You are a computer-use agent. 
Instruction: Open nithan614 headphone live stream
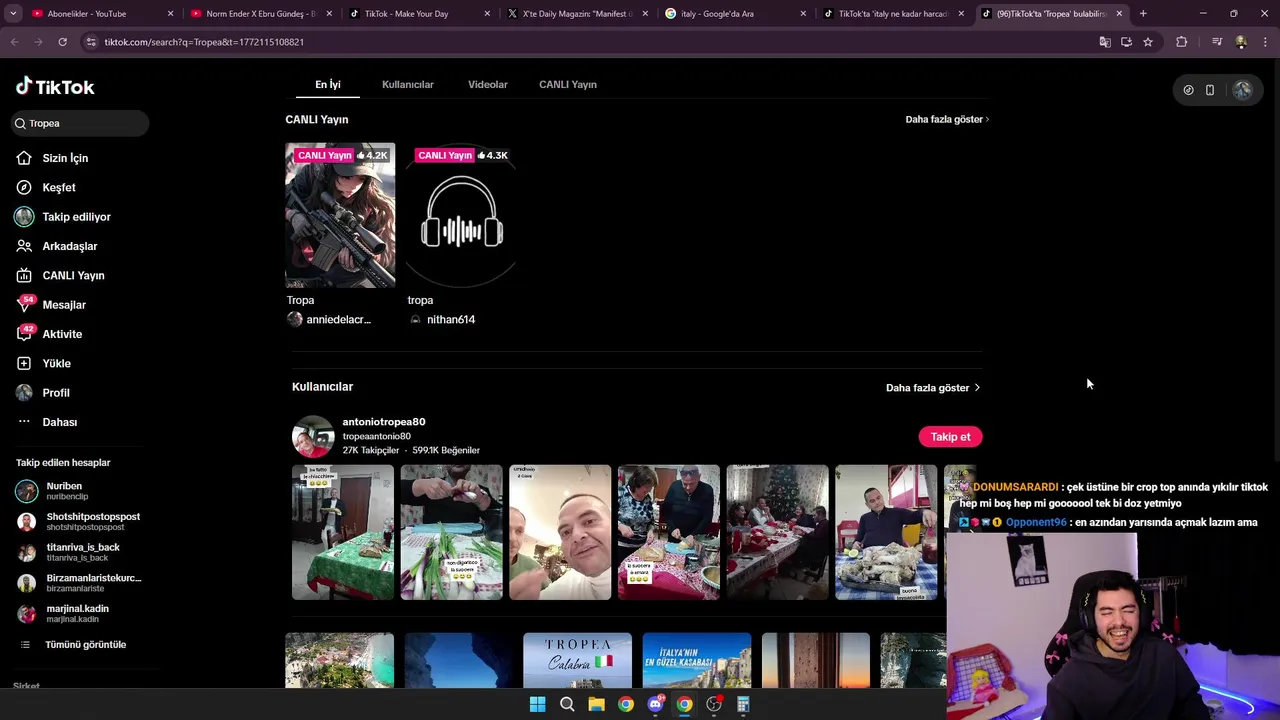[461, 215]
